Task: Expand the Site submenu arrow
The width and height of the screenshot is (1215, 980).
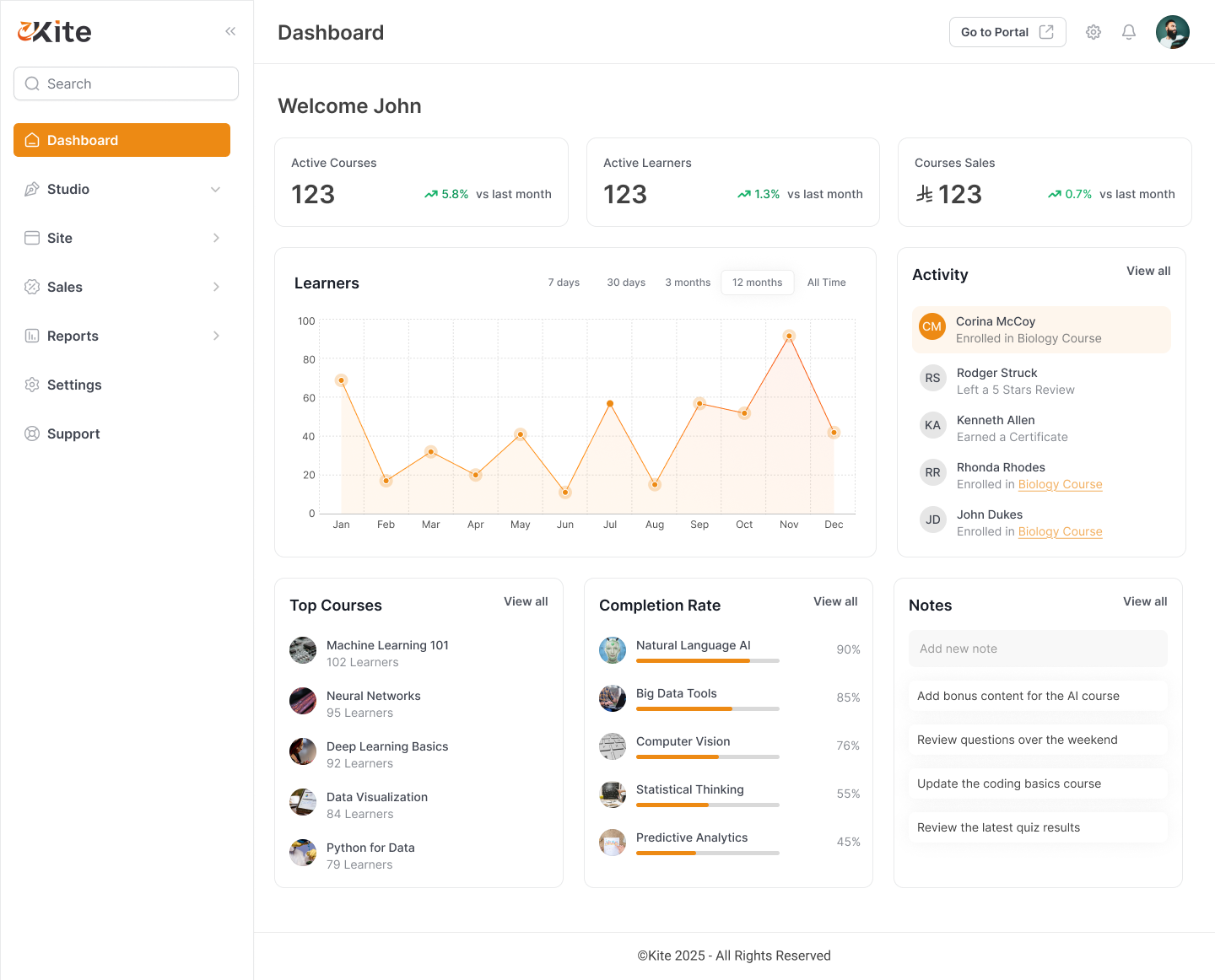Action: pyautogui.click(x=216, y=238)
